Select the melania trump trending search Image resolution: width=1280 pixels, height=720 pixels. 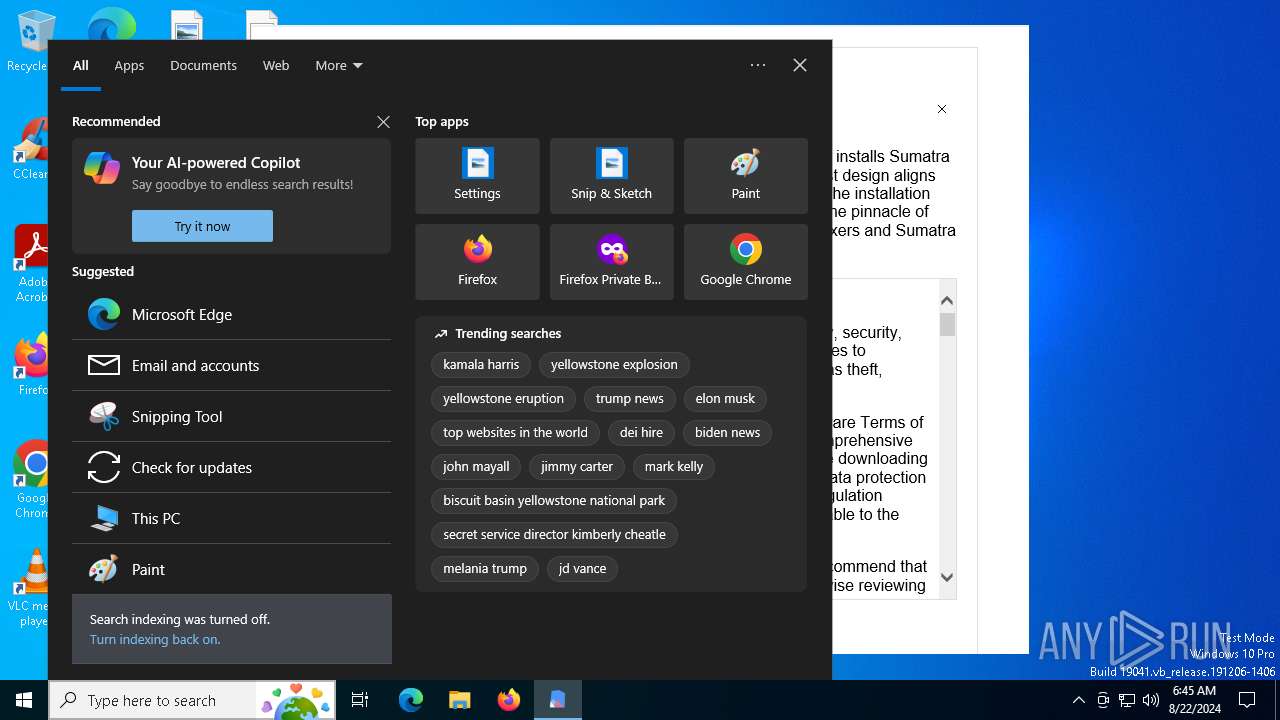coord(485,569)
